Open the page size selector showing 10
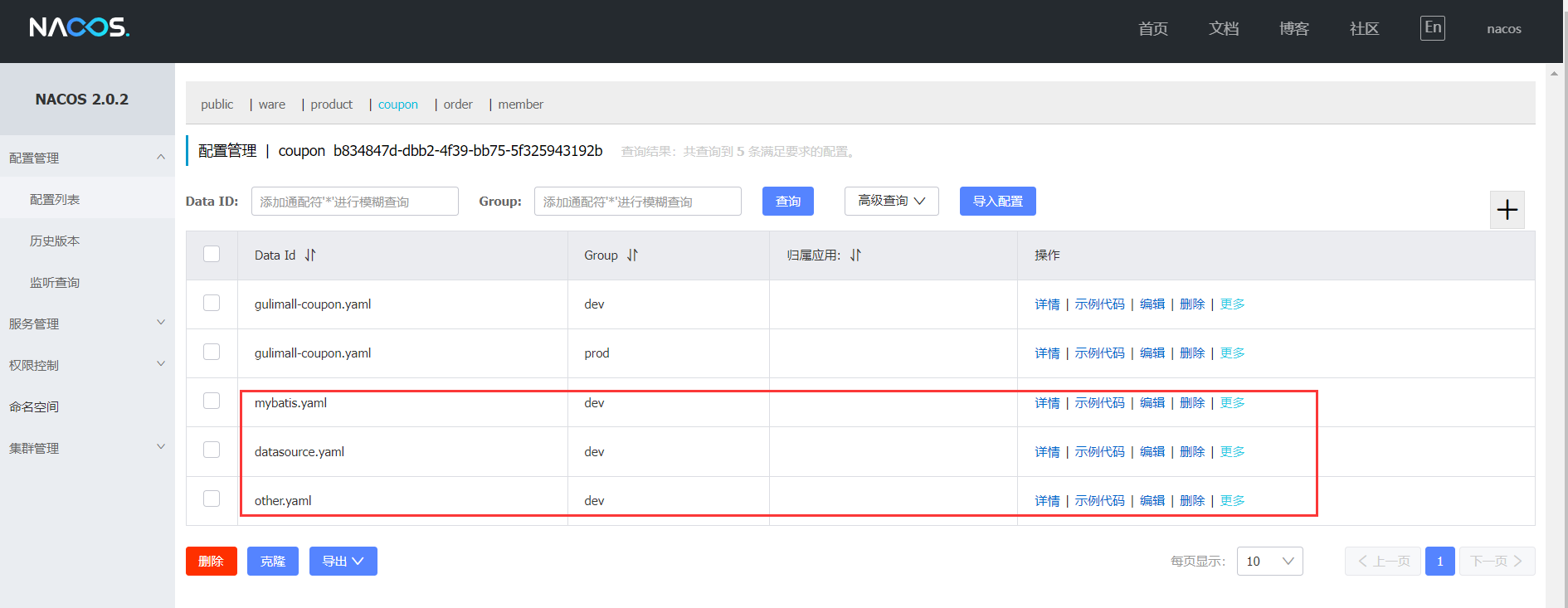The width and height of the screenshot is (1568, 608). (1269, 562)
